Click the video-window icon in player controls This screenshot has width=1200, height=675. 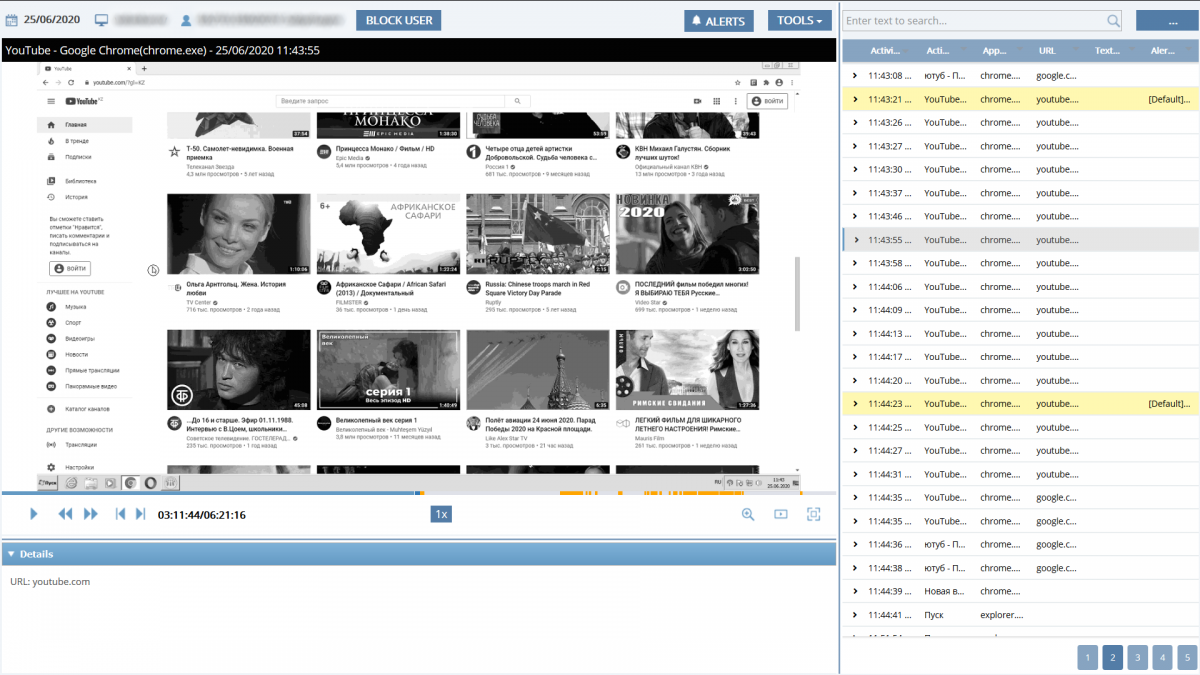point(781,514)
